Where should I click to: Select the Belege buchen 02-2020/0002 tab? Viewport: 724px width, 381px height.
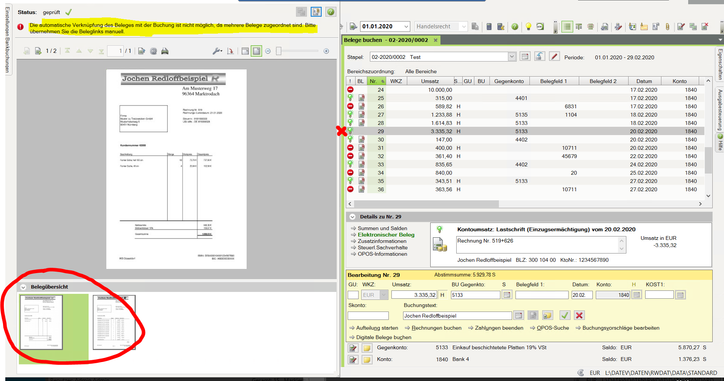point(386,40)
